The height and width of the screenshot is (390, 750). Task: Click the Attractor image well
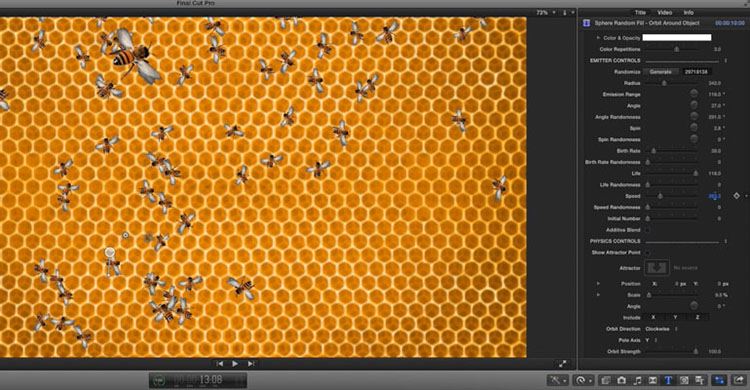tap(657, 267)
